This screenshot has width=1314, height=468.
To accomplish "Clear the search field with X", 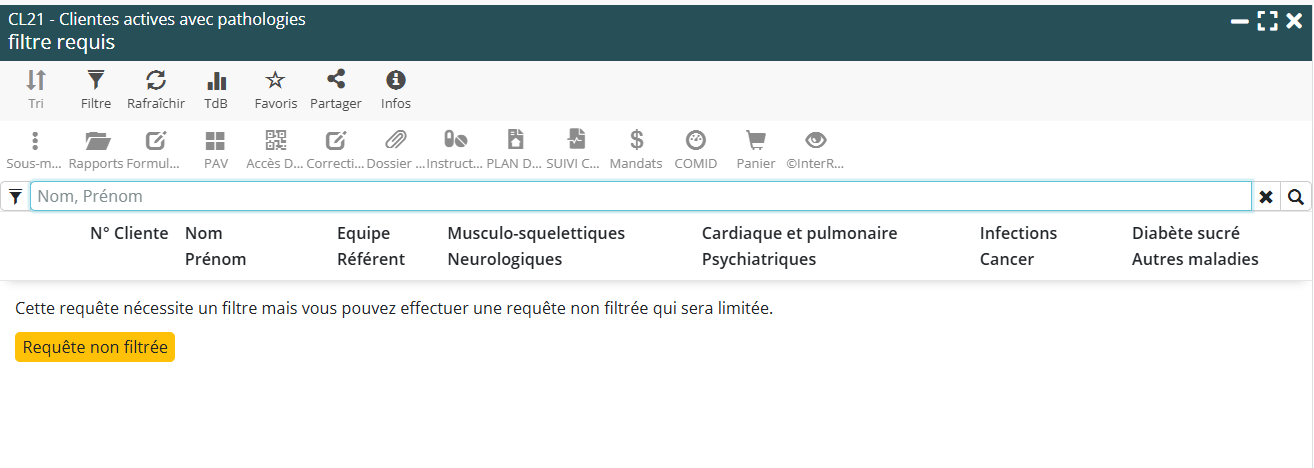I will [1266, 197].
